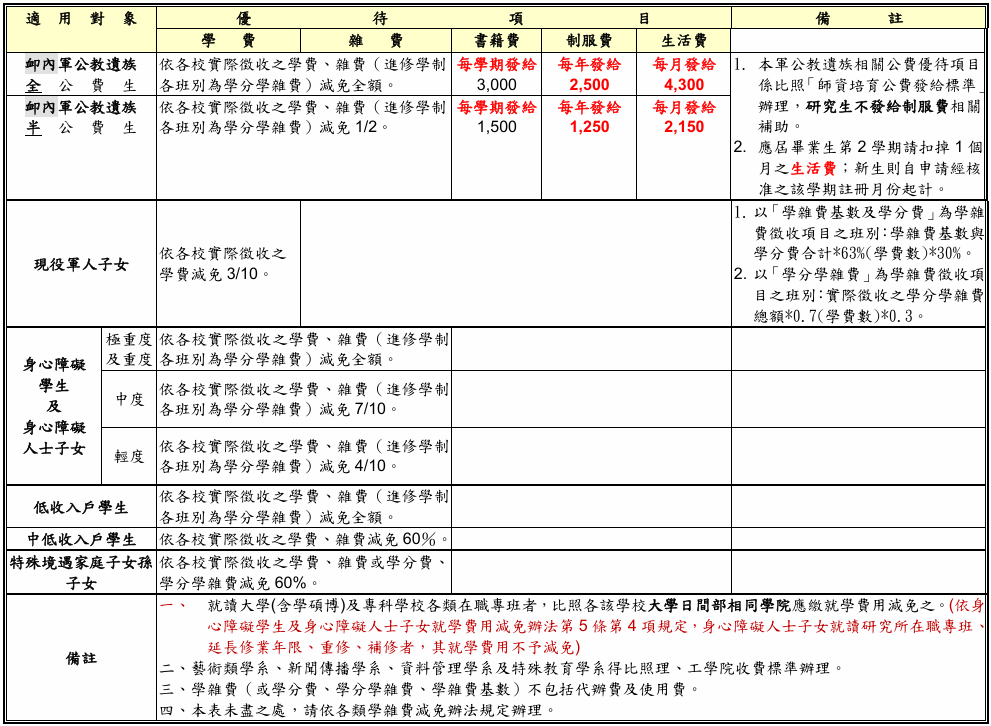Click the "學費" sub-header

(229, 41)
